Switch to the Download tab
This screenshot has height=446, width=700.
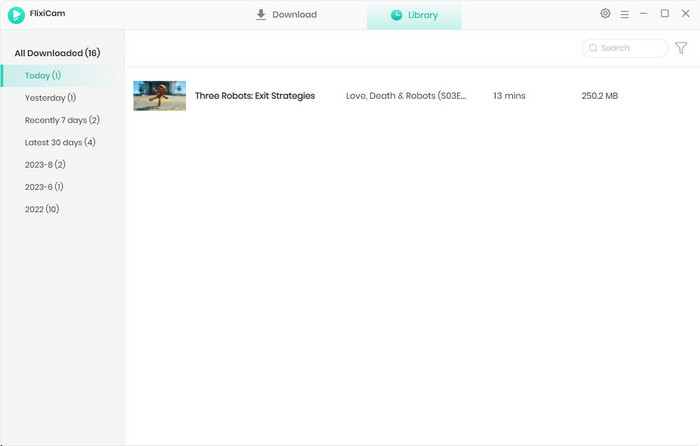[286, 15]
